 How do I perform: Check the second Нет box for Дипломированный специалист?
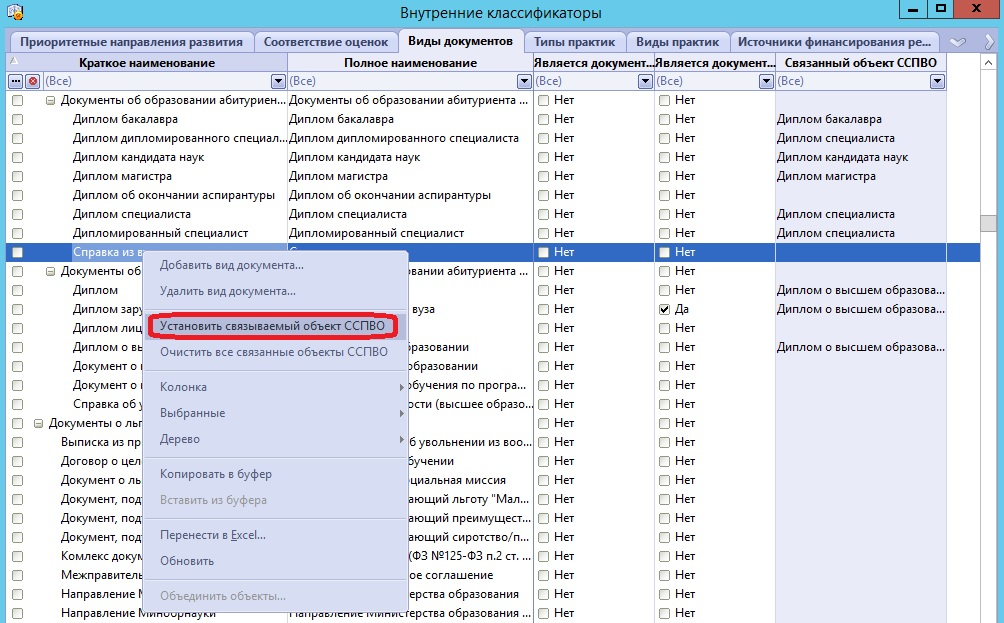click(x=665, y=233)
